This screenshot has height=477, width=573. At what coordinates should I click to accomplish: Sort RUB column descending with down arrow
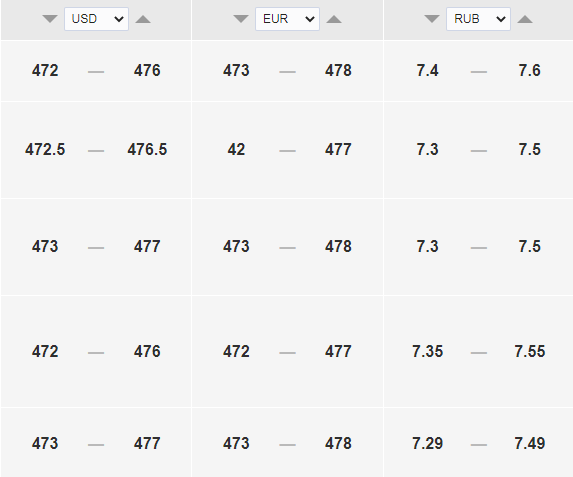tap(432, 19)
